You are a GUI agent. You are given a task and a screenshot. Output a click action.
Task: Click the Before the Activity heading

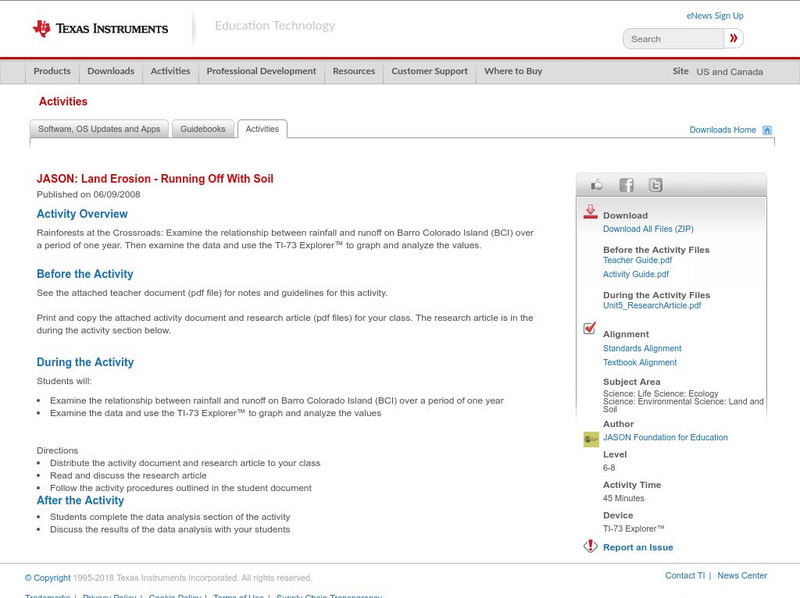pyautogui.click(x=85, y=274)
